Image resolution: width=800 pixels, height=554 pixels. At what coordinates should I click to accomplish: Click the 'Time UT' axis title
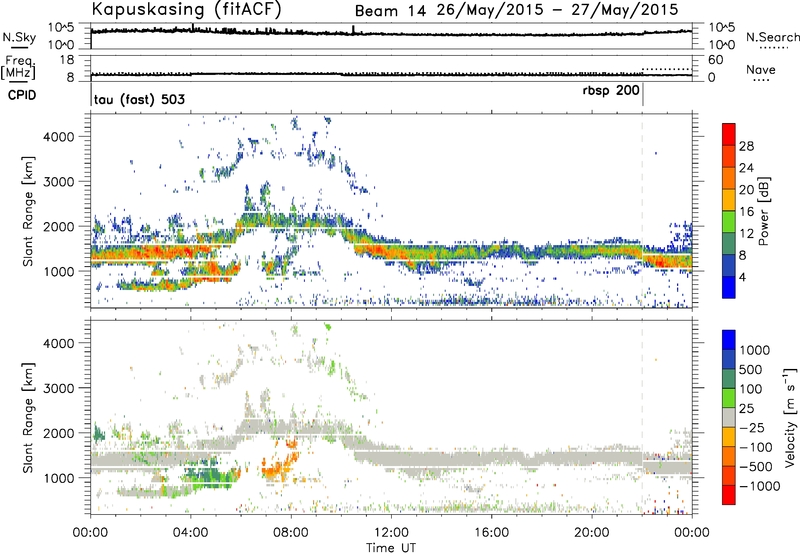[x=391, y=548]
